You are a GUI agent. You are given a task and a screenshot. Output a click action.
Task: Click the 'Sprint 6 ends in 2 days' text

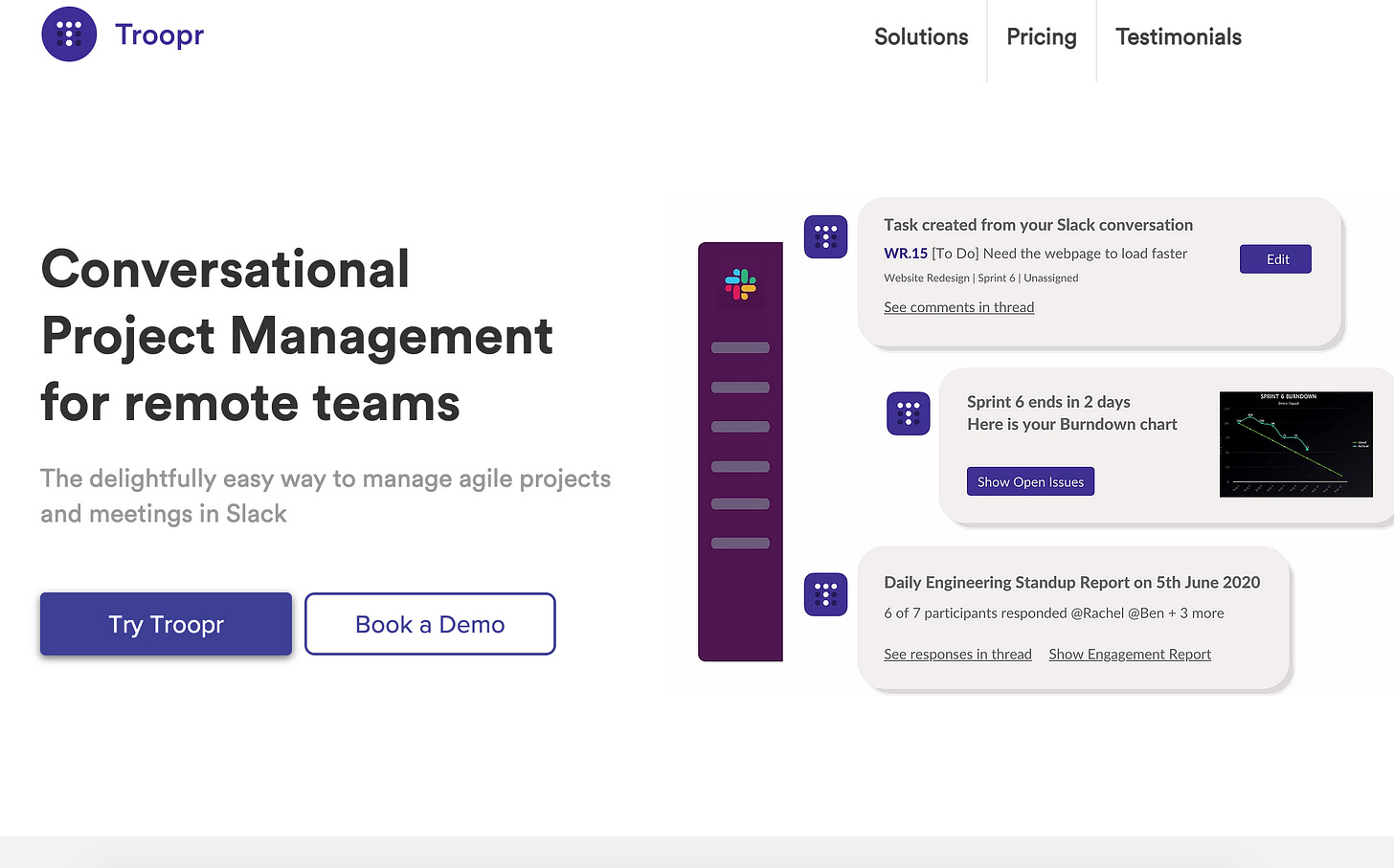[1048, 402]
